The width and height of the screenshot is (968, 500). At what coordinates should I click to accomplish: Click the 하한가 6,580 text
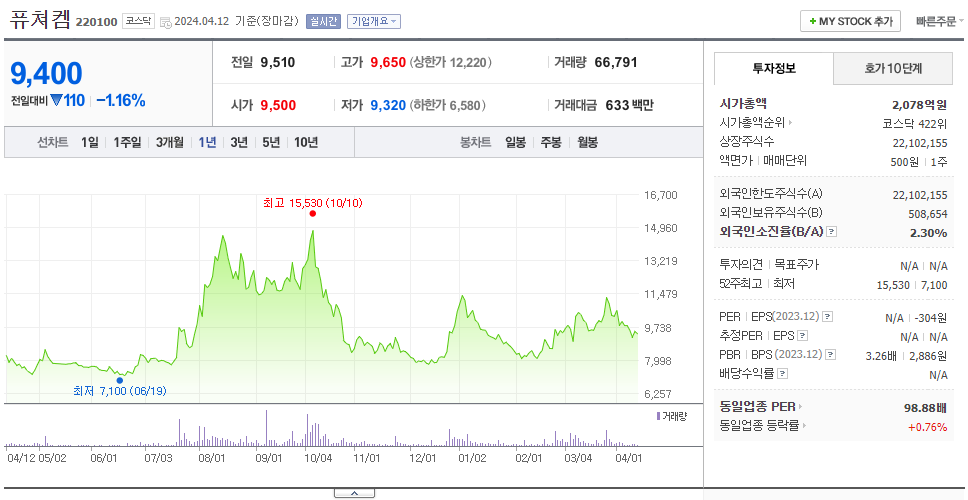[447, 106]
